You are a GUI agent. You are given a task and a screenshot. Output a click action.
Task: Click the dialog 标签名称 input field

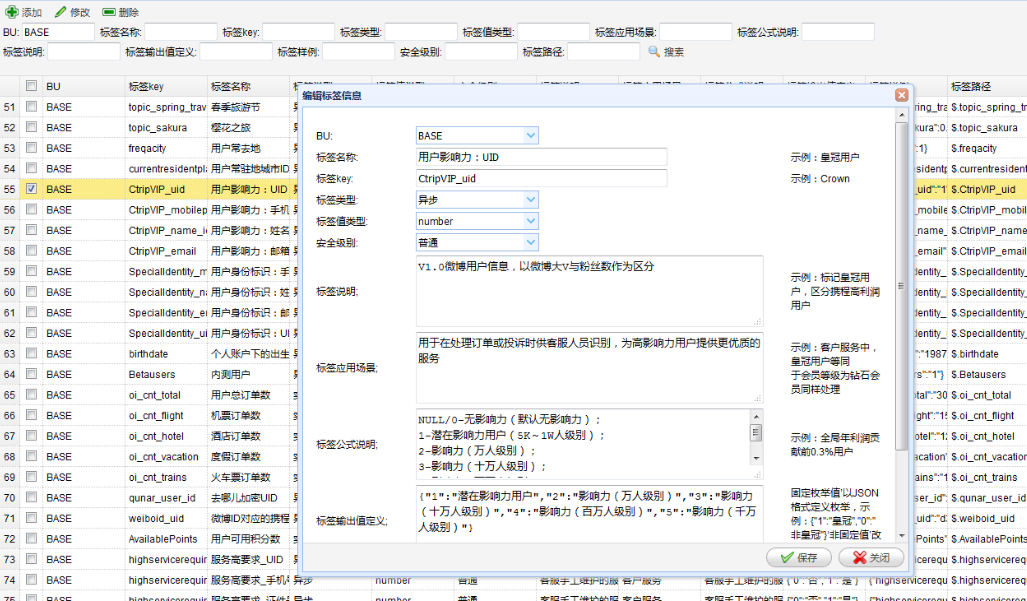(542, 157)
